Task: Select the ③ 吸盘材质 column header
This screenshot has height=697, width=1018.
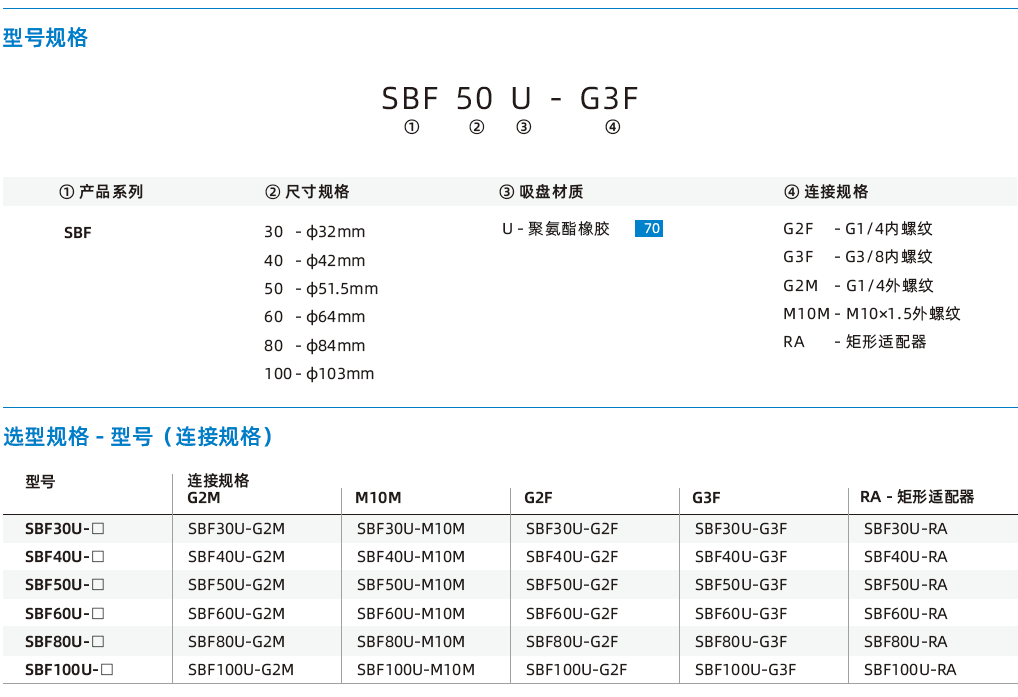Action: 541,192
